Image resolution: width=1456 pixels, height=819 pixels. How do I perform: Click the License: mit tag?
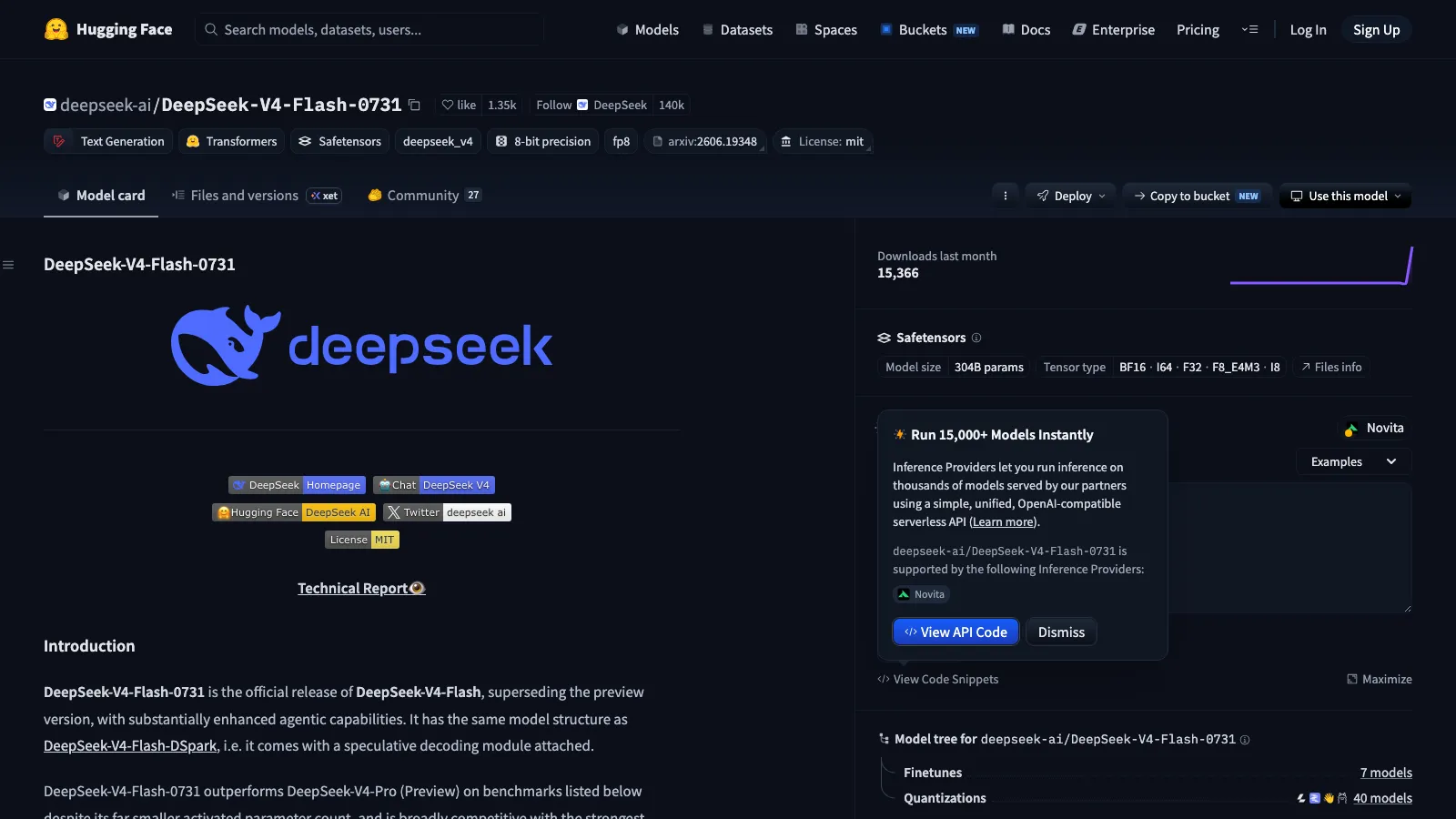point(823,141)
